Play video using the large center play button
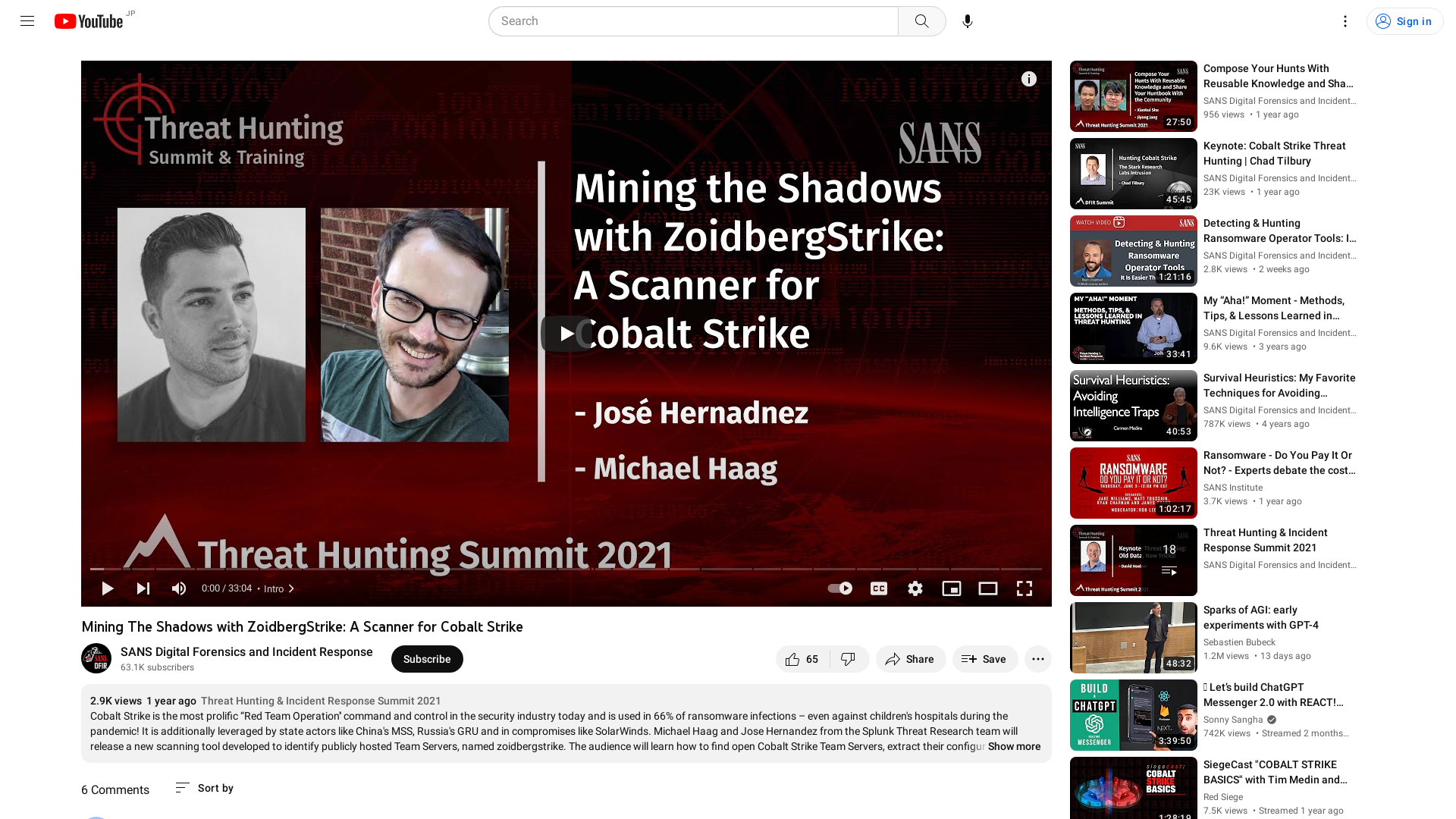This screenshot has height=819, width=1456. pos(566,334)
